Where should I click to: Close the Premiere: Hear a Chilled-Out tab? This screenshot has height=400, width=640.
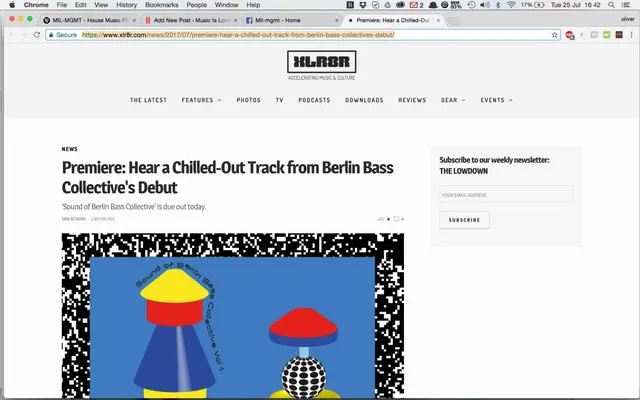[438, 20]
